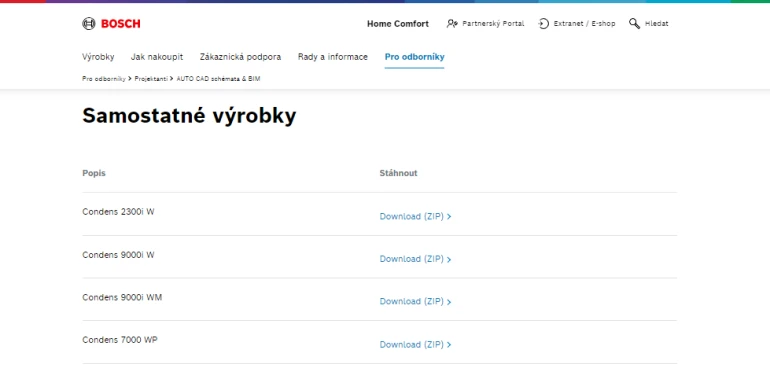Open the Zákaznická podpora menu
The image size is (770, 368).
[240, 57]
